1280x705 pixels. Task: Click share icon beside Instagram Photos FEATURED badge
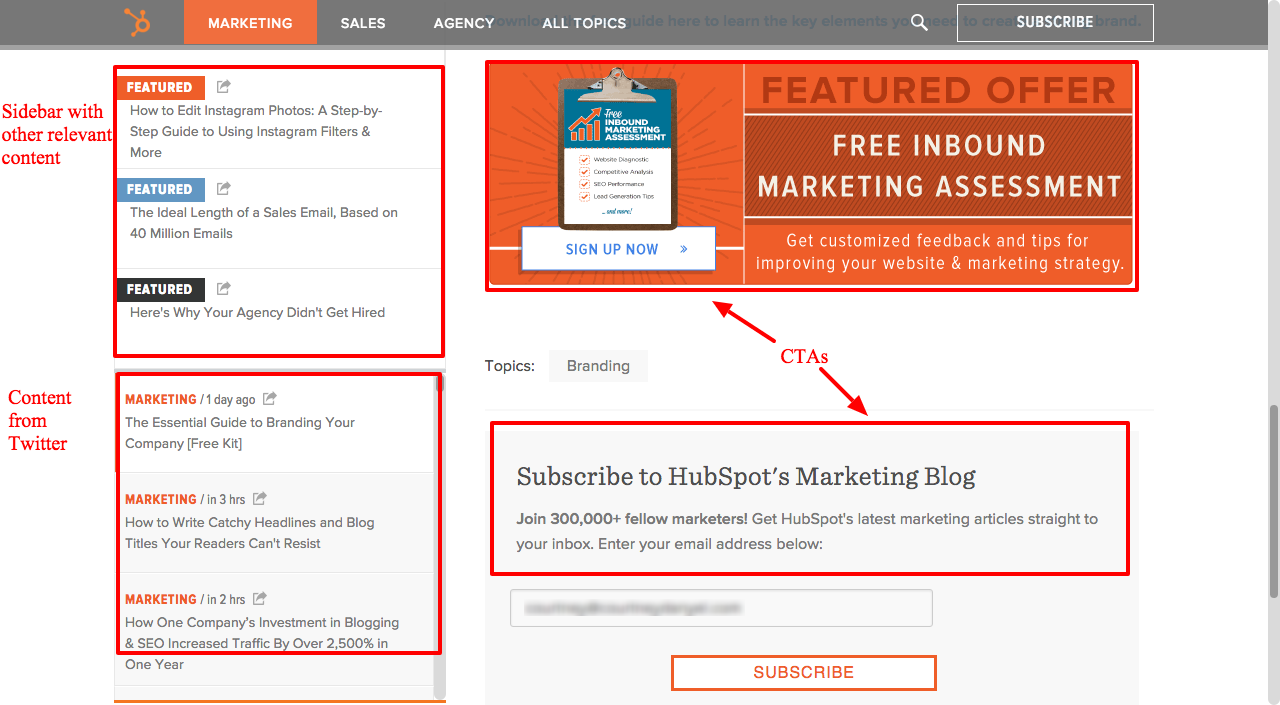tap(224, 87)
